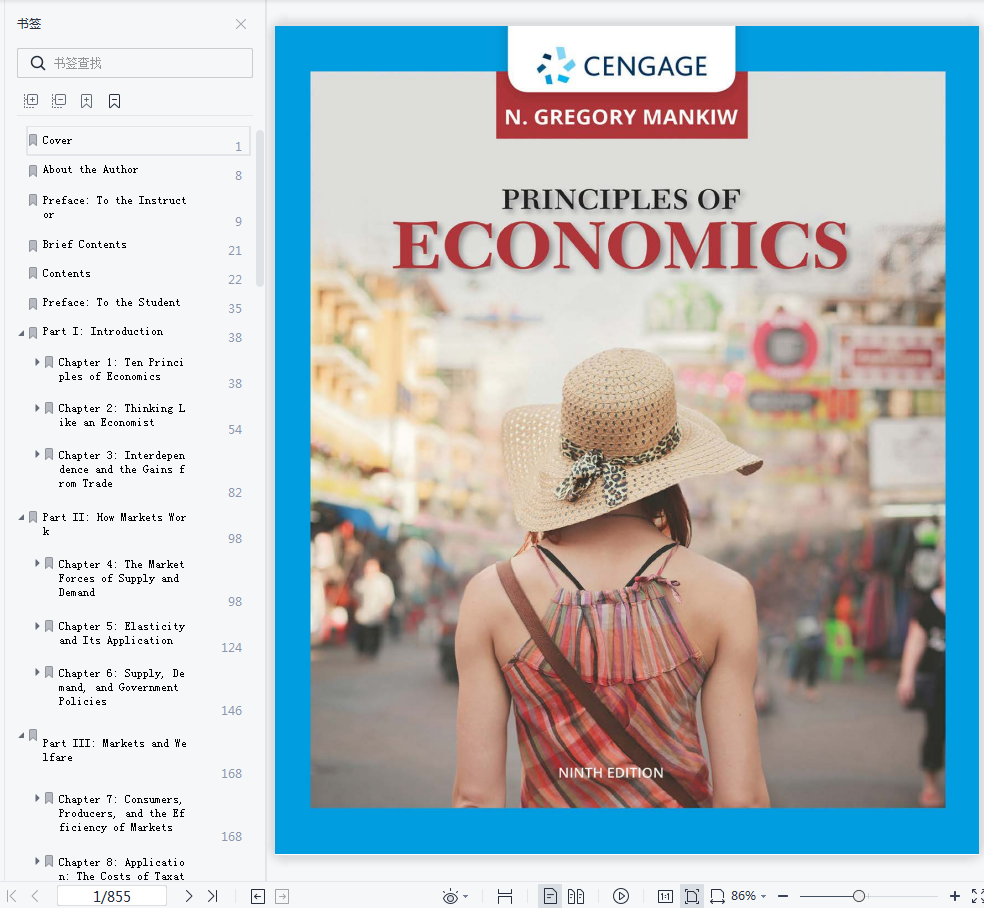The height and width of the screenshot is (908, 984).
Task: Go back to the previous view
Action: [258, 896]
